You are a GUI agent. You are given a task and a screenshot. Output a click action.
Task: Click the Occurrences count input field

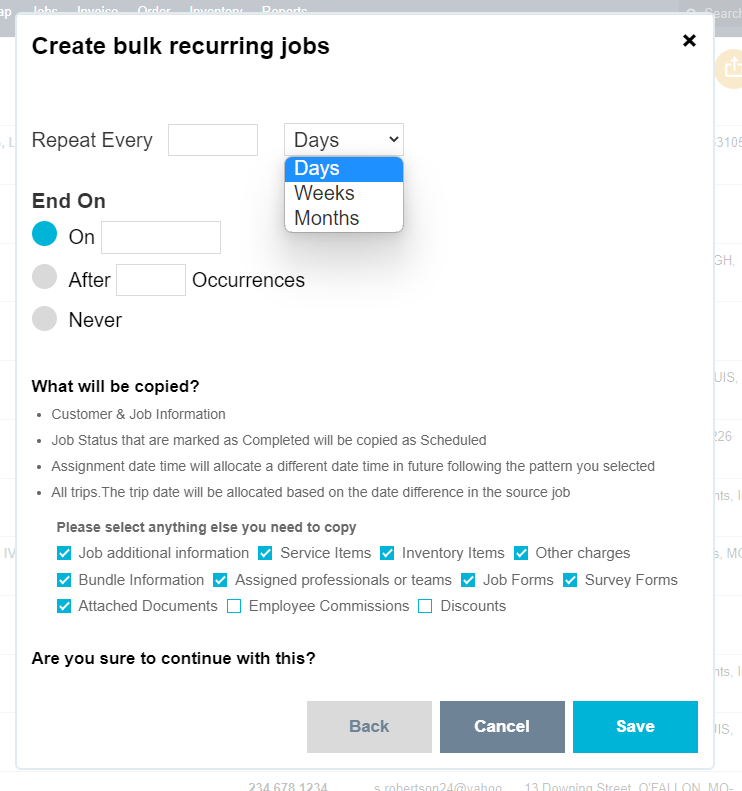(151, 280)
